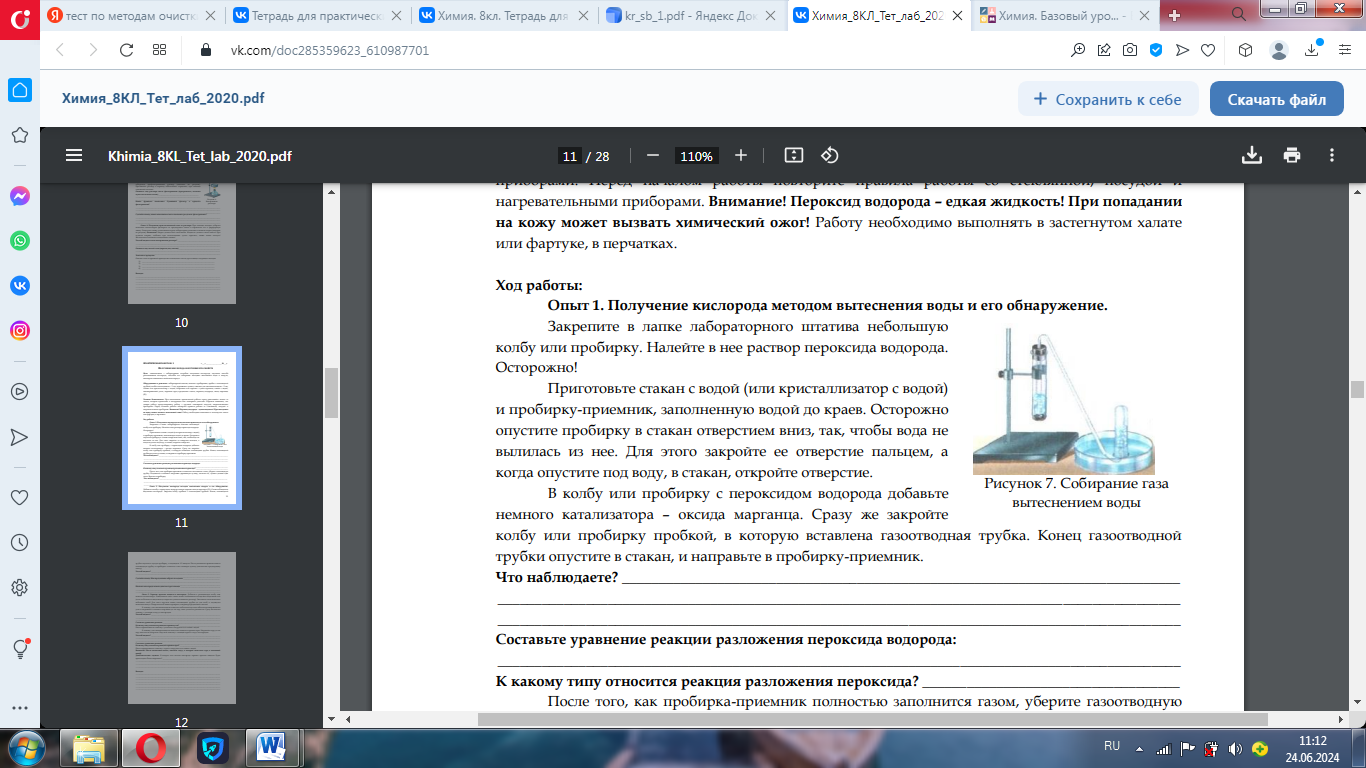Open File Explorer from taskbar

click(89, 747)
